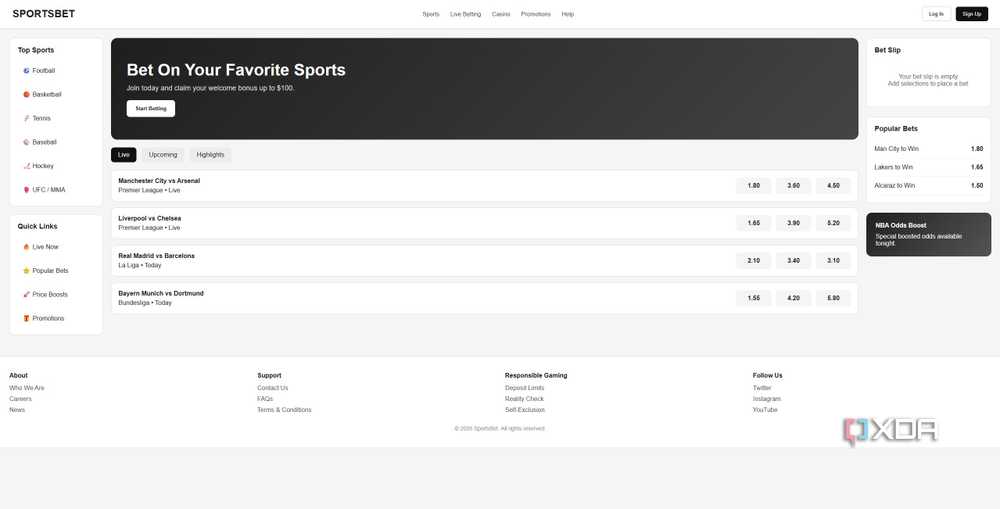The image size is (1000, 509).
Task: Open the Reality Check footer link
Action: point(524,399)
